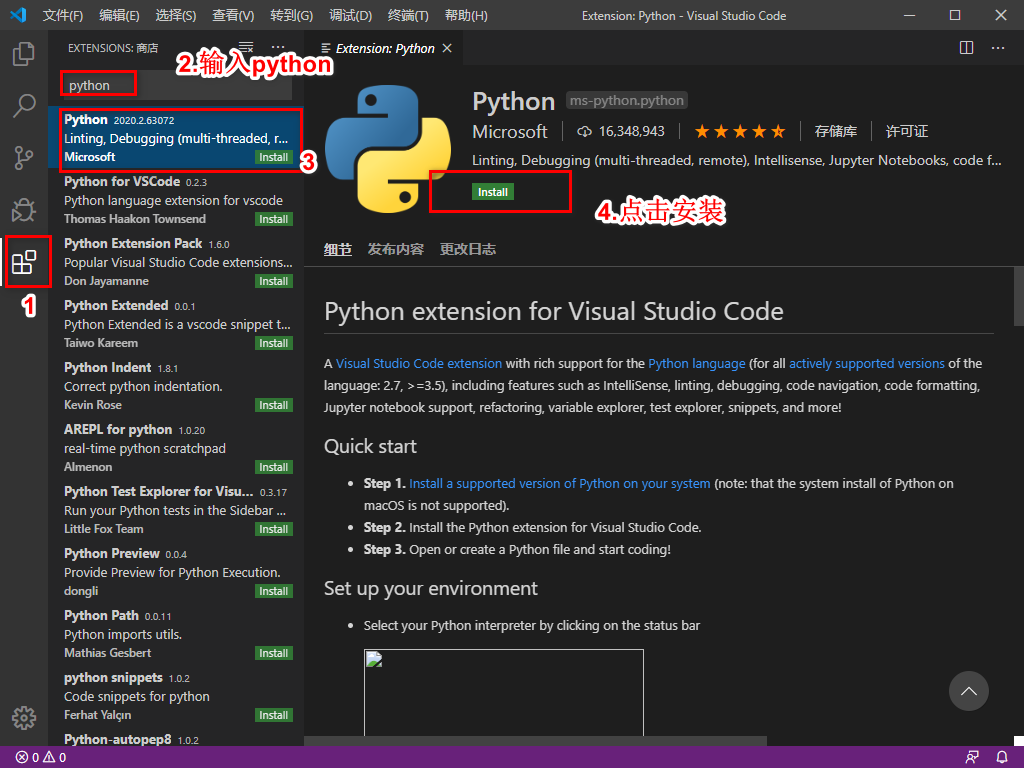
Task: Split the editor to the right
Action: [x=966, y=48]
